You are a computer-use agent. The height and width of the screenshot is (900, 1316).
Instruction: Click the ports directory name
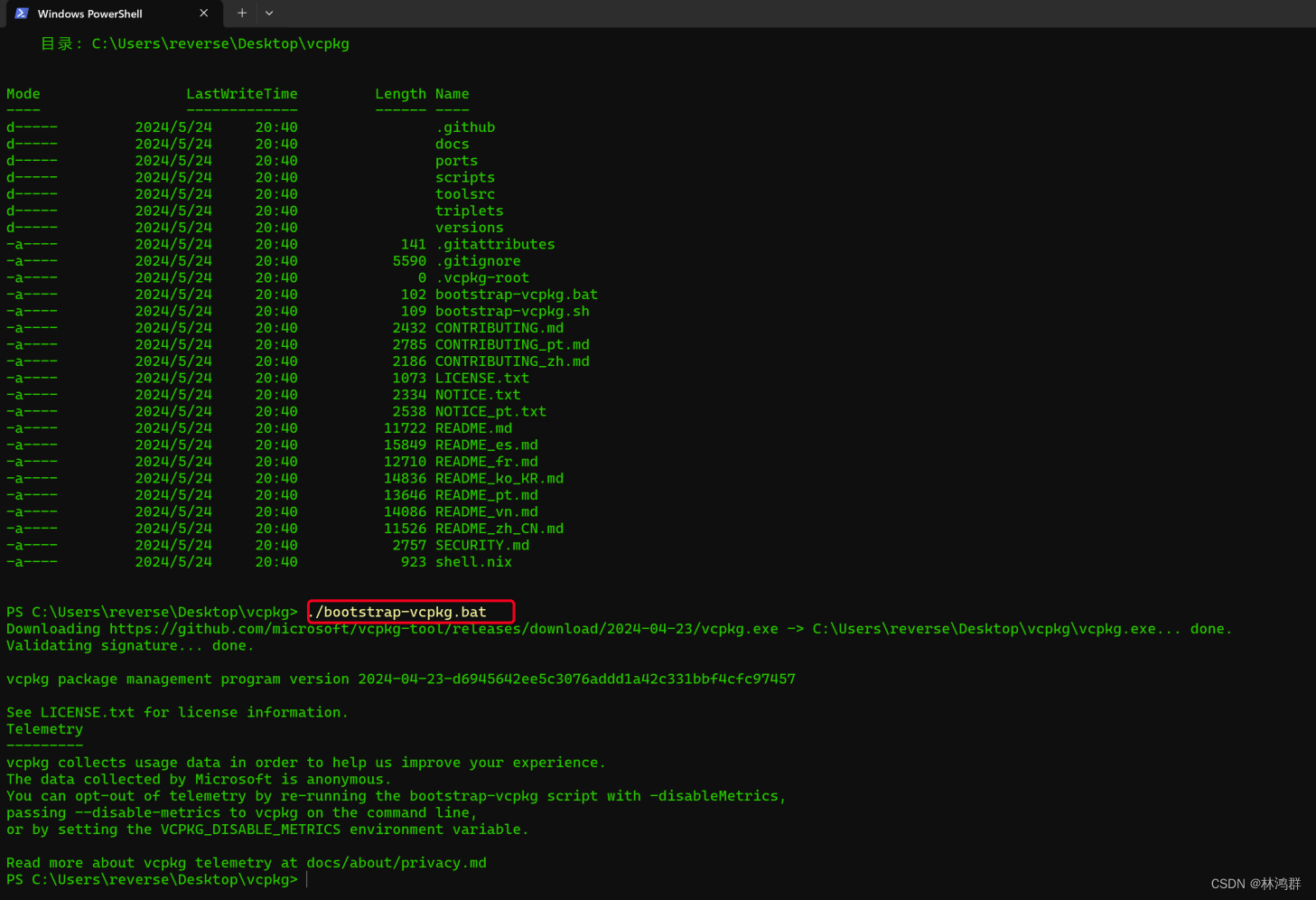457,161
